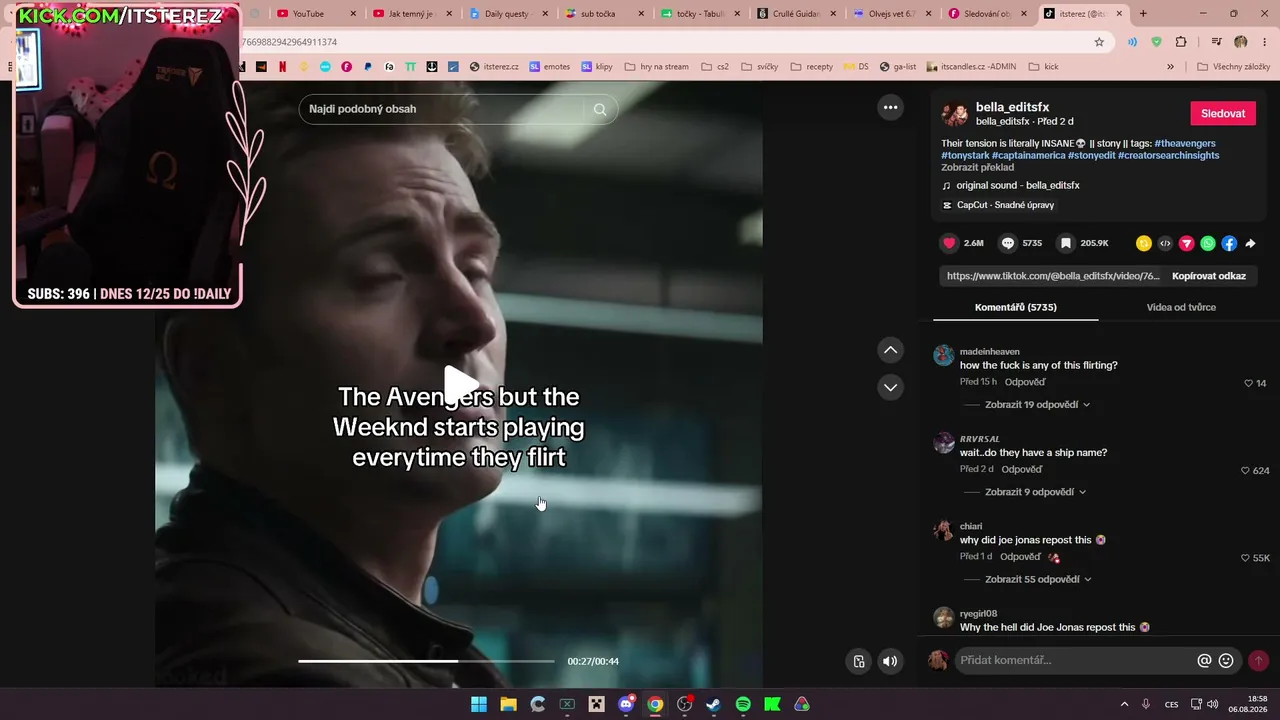Click the yellow repost icon

tap(1144, 243)
